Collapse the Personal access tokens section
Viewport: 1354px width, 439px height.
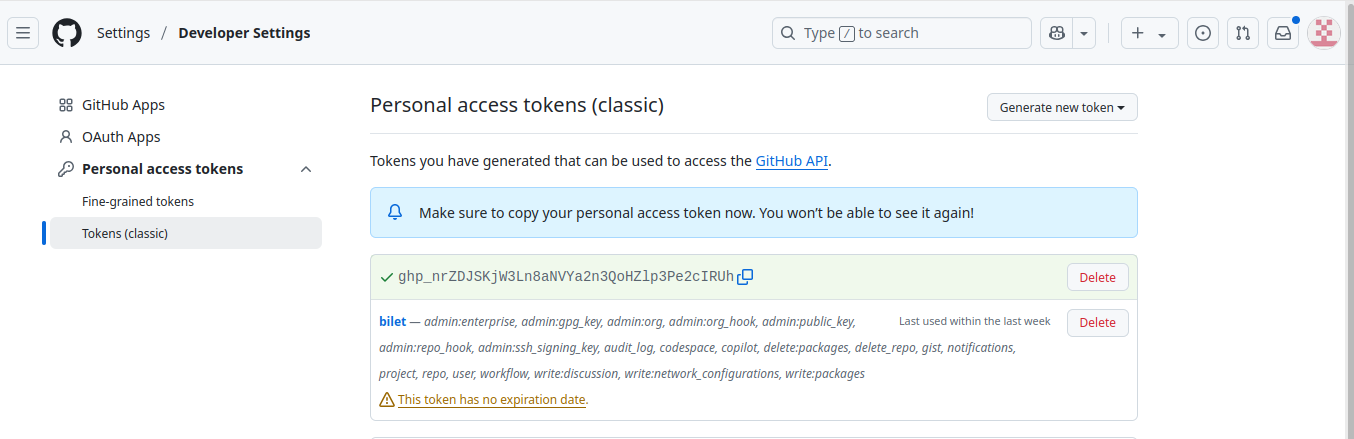[x=306, y=169]
